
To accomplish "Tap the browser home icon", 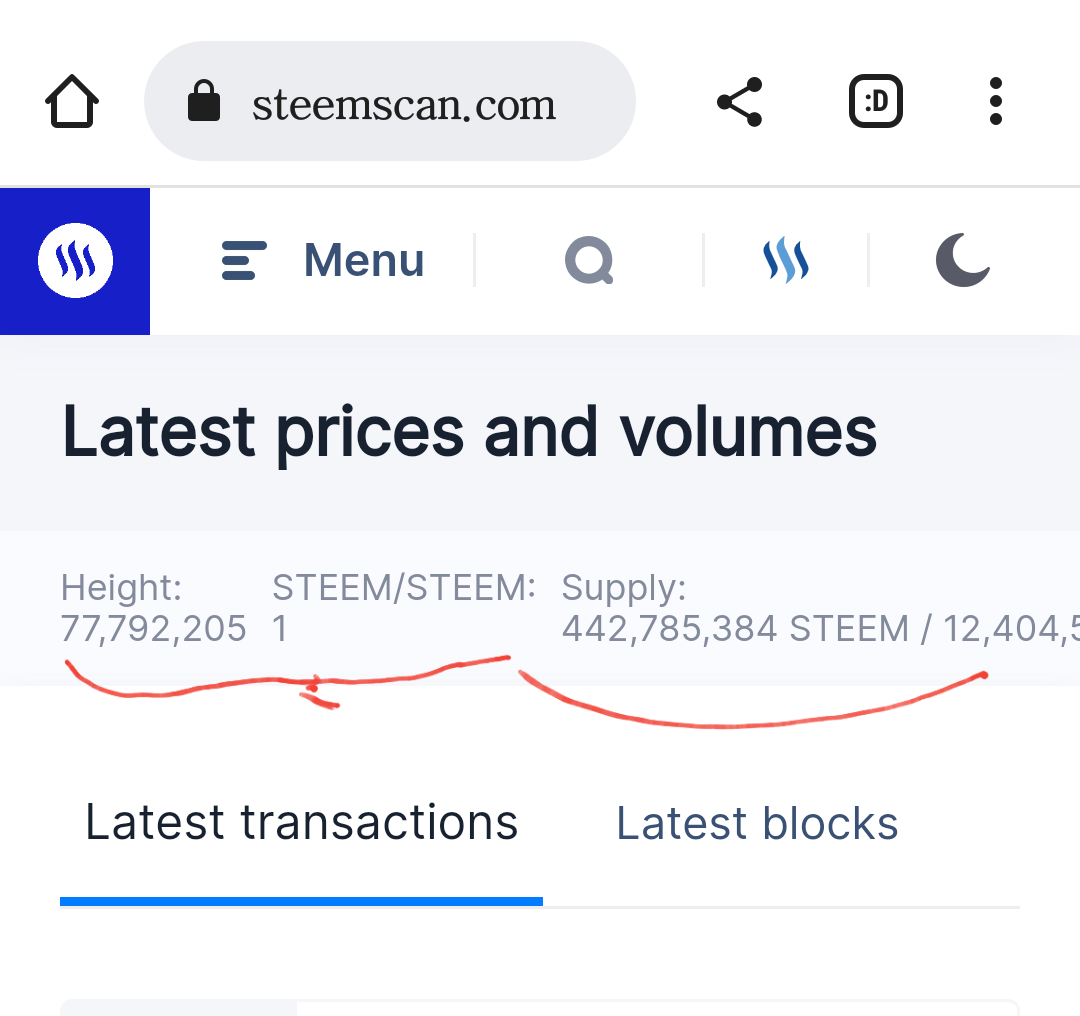I will pos(72,101).
